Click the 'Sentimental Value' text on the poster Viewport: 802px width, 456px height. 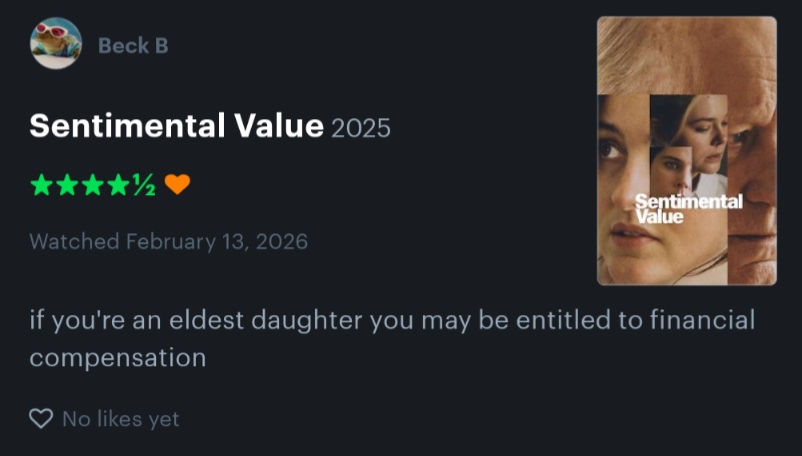pyautogui.click(x=688, y=209)
